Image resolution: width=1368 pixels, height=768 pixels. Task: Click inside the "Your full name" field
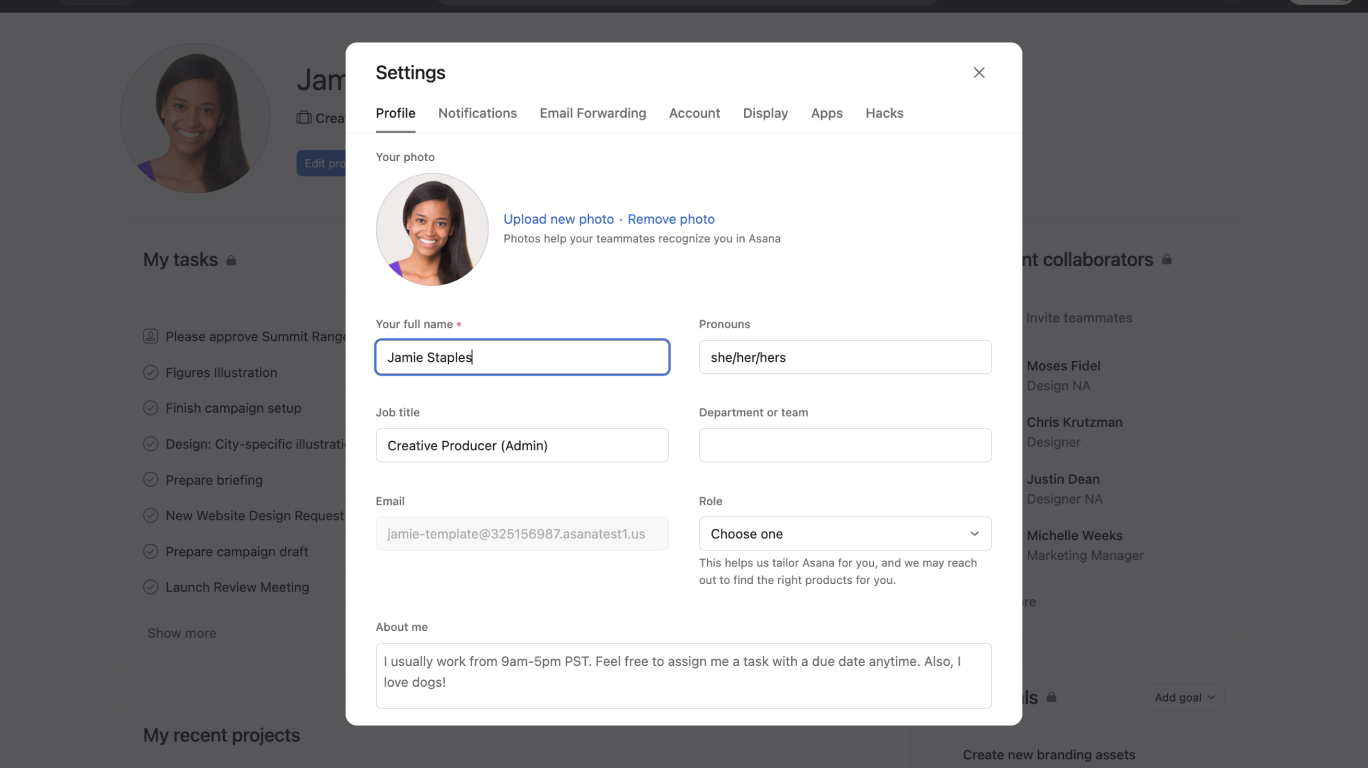click(522, 357)
